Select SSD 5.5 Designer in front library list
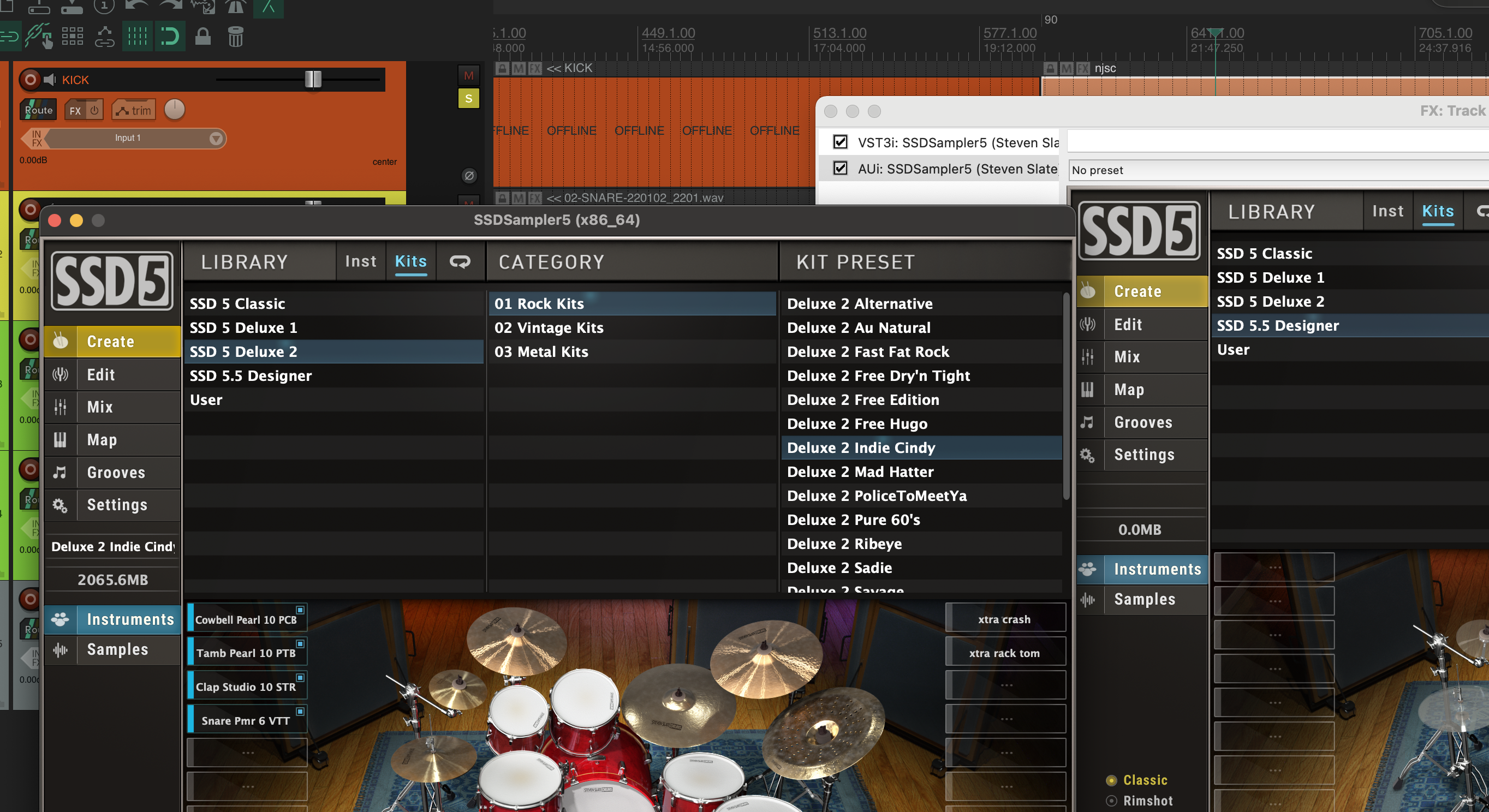Viewport: 1489px width, 812px height. 334,375
